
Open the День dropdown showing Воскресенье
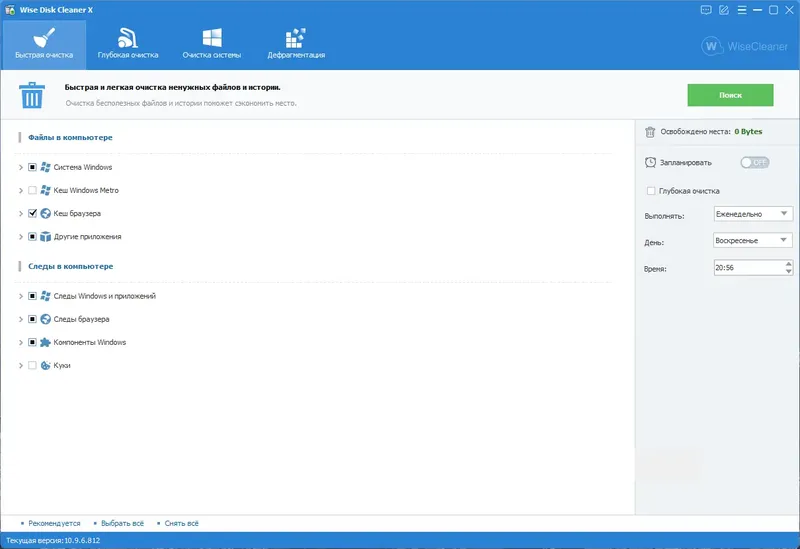pyautogui.click(x=753, y=240)
